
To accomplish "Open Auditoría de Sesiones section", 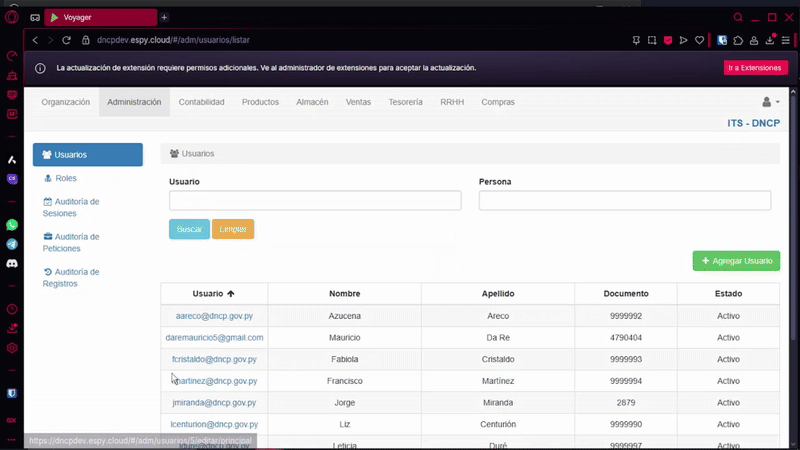I will pos(76,207).
